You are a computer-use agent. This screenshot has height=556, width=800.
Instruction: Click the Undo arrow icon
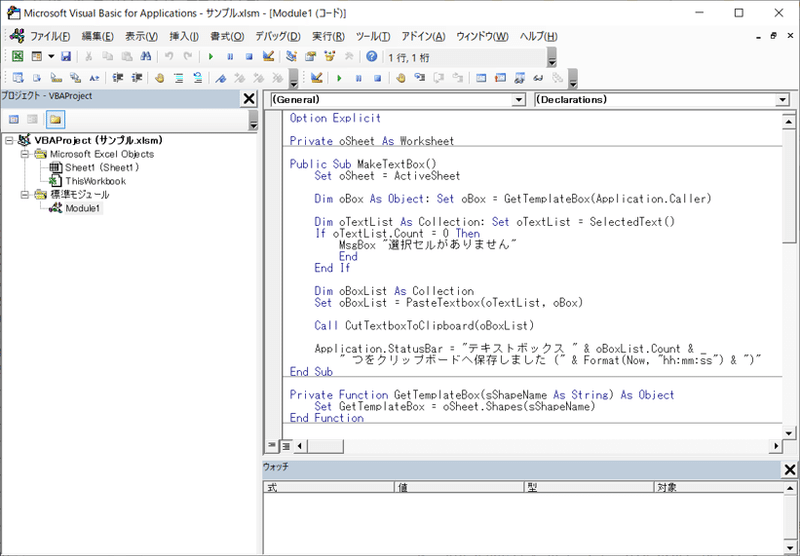(169, 57)
